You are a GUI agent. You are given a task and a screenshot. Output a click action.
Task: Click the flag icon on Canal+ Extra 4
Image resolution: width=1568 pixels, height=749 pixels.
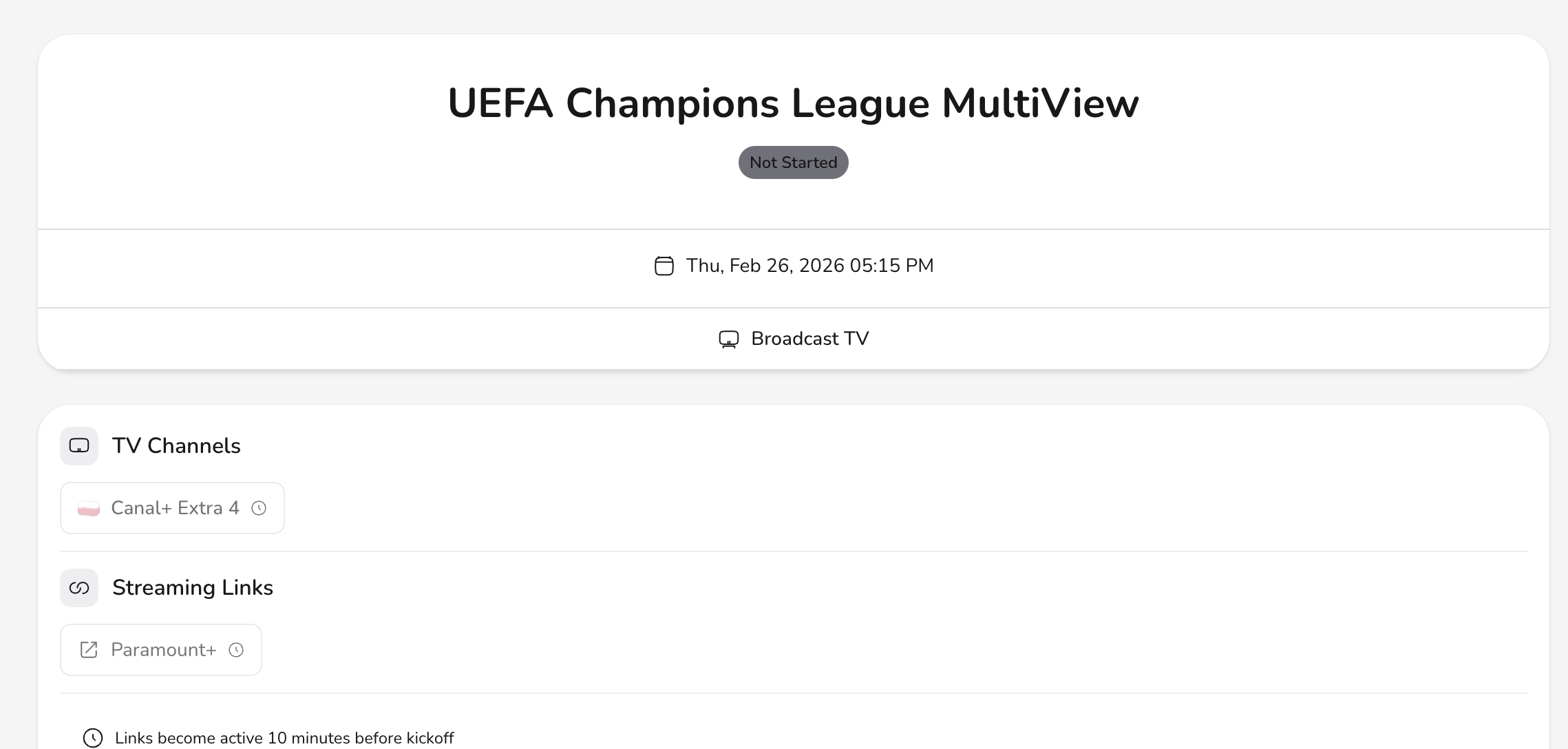(x=89, y=509)
